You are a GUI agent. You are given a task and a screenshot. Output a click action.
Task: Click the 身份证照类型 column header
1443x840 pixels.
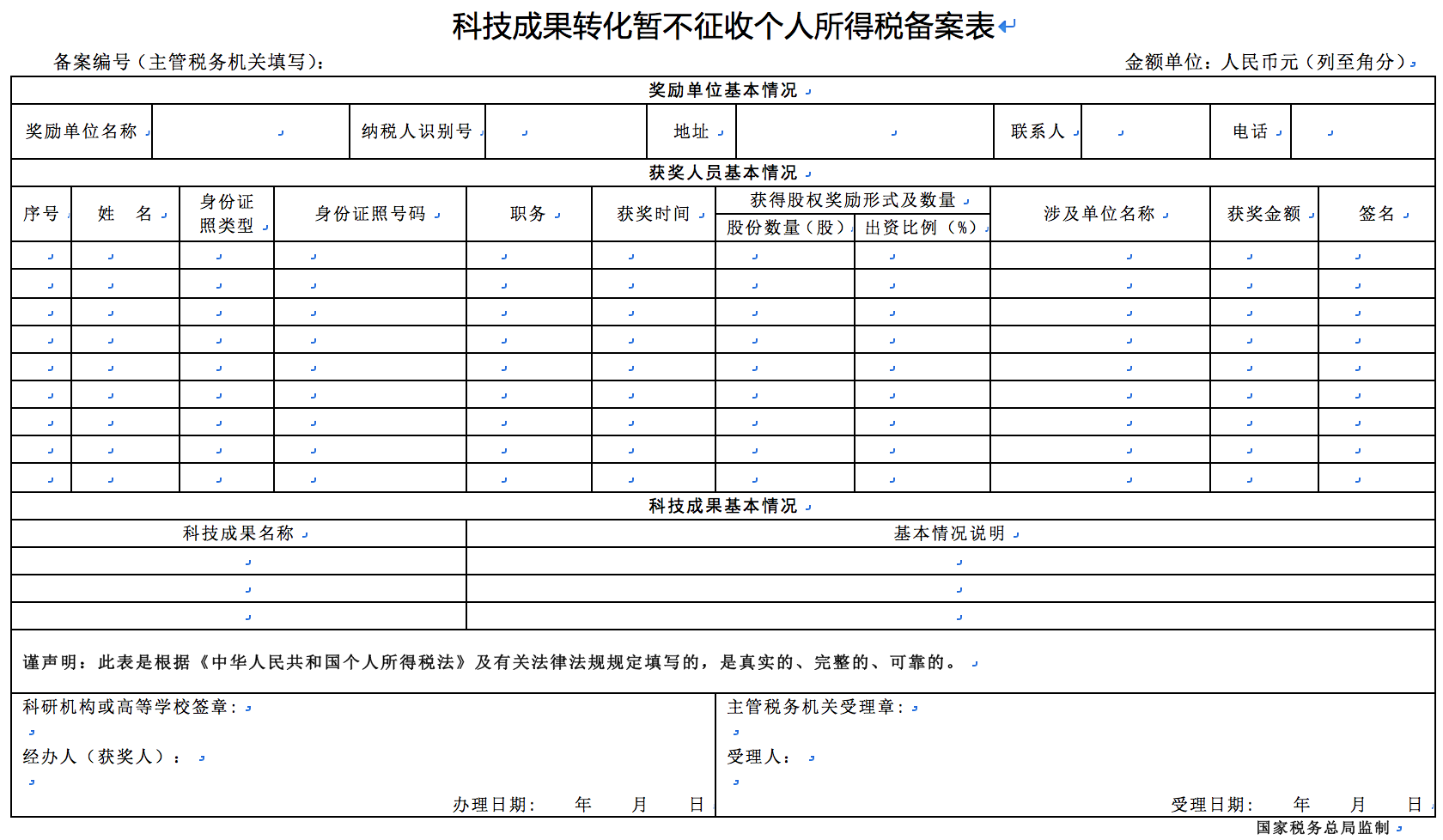click(x=227, y=214)
